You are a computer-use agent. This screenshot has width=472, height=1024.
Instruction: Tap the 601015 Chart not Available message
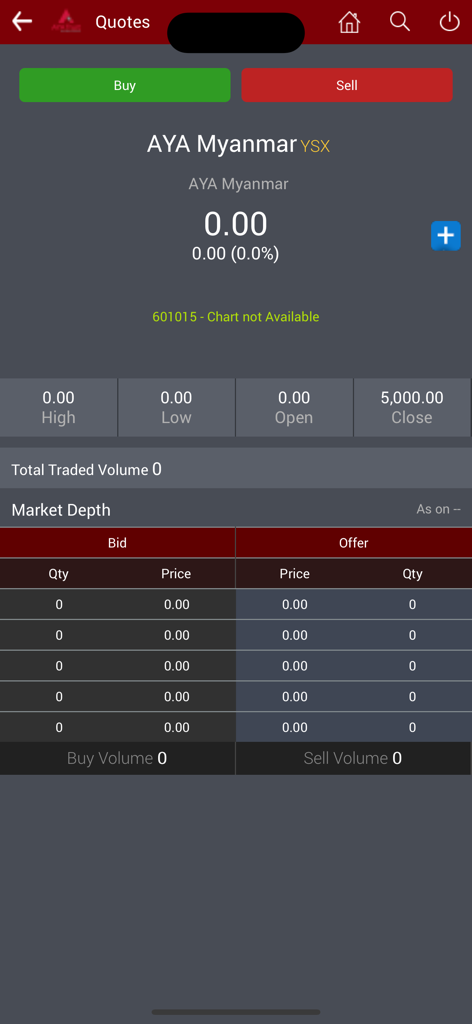click(x=236, y=317)
